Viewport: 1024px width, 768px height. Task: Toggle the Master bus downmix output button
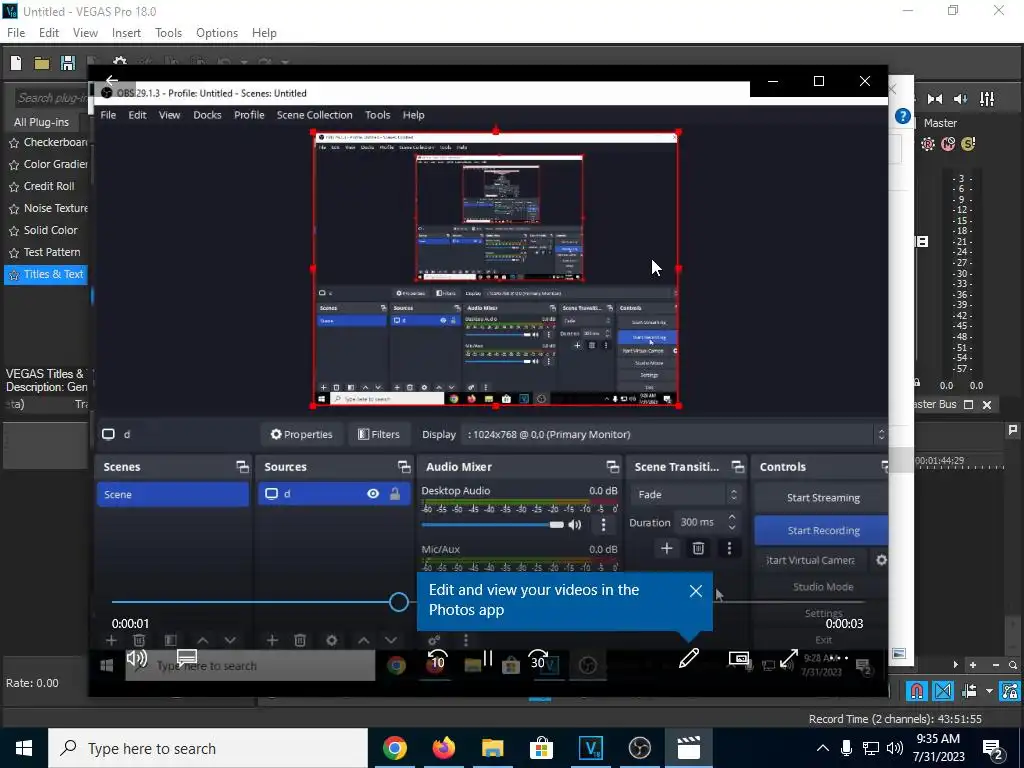click(935, 99)
